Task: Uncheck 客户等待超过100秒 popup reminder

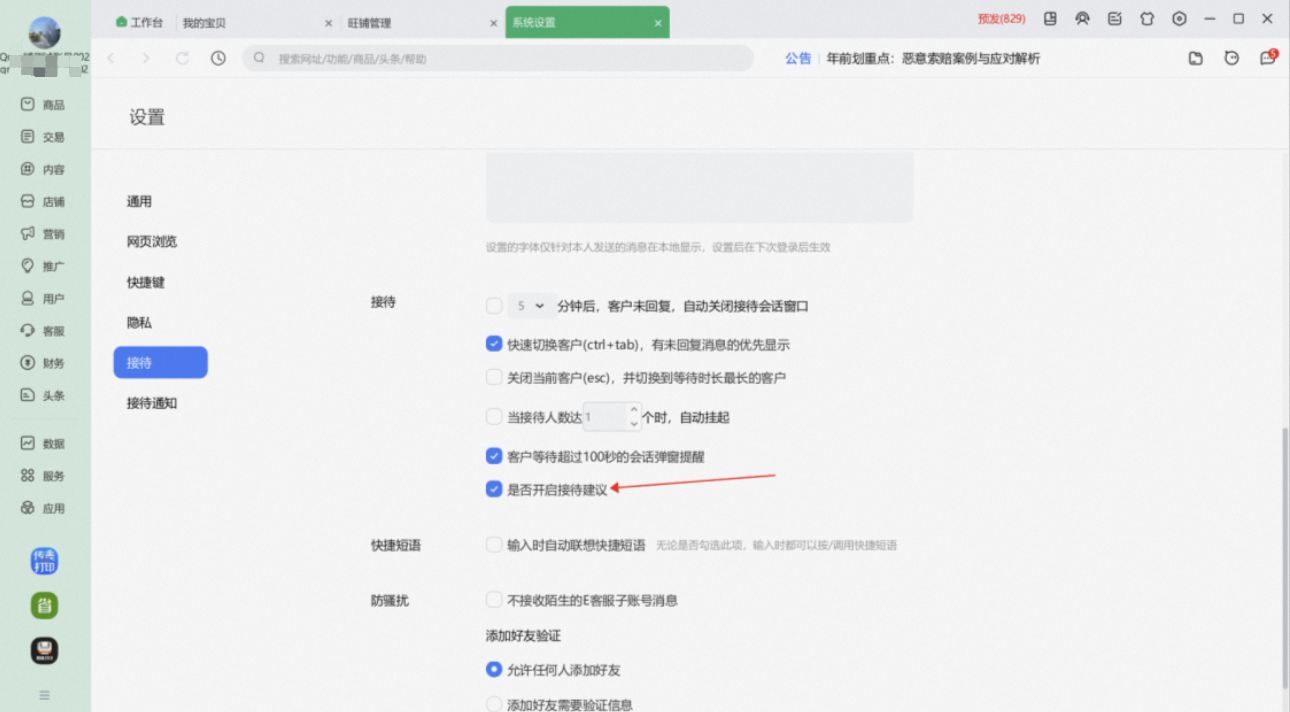Action: coord(493,456)
